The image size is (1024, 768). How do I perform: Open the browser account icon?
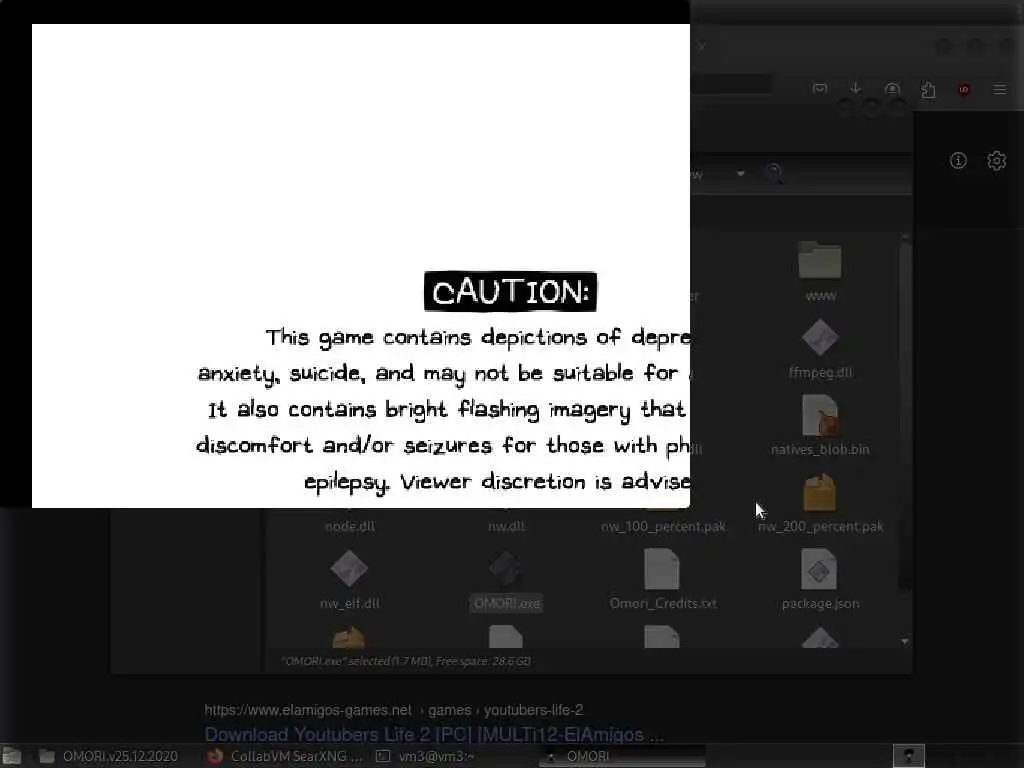(x=892, y=89)
